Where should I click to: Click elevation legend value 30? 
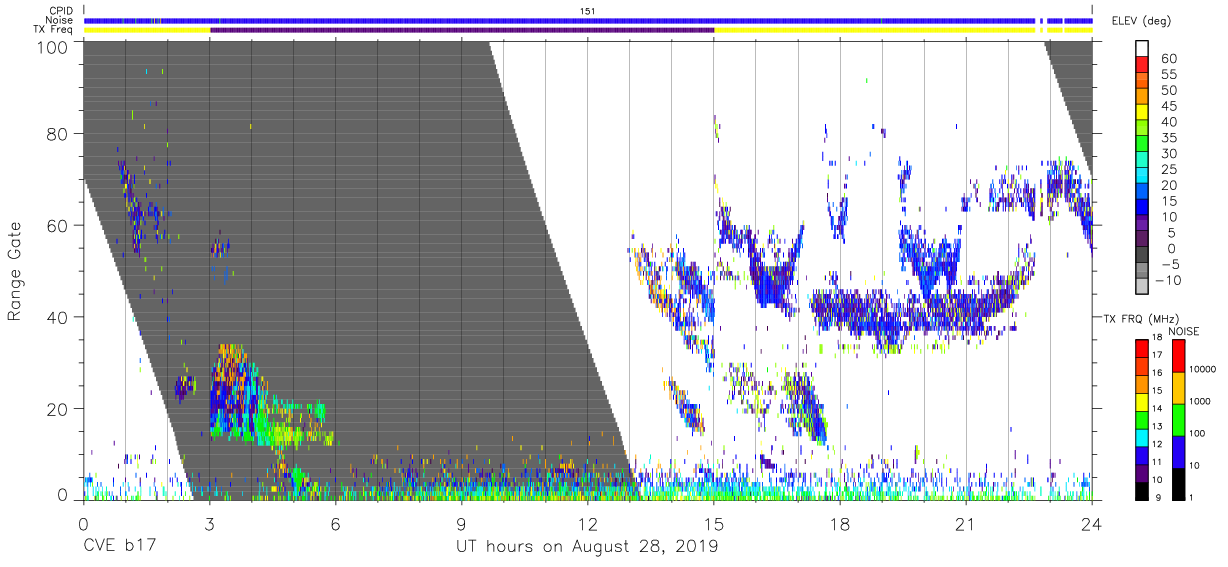click(x=1168, y=153)
